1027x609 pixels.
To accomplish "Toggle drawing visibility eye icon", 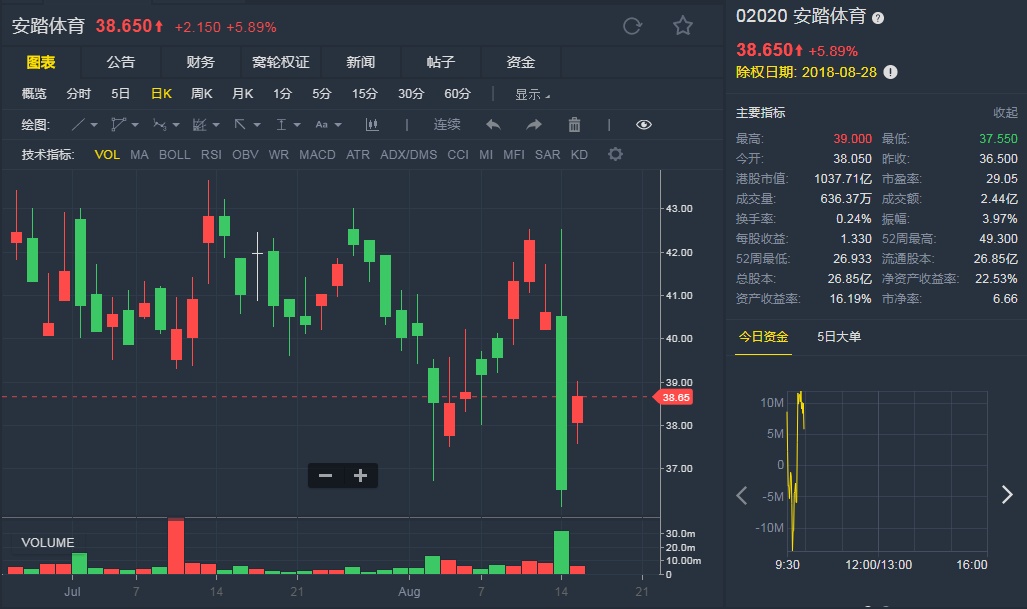I will point(644,124).
